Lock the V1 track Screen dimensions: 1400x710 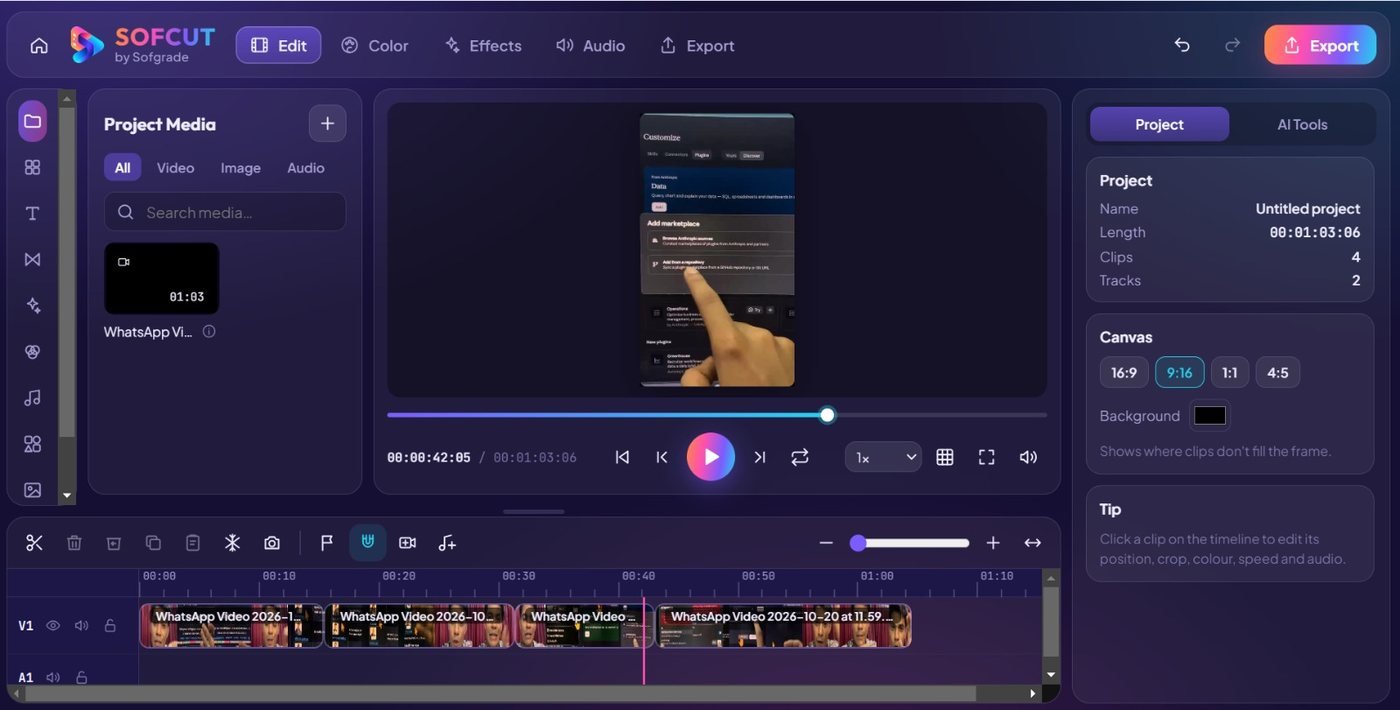point(110,625)
